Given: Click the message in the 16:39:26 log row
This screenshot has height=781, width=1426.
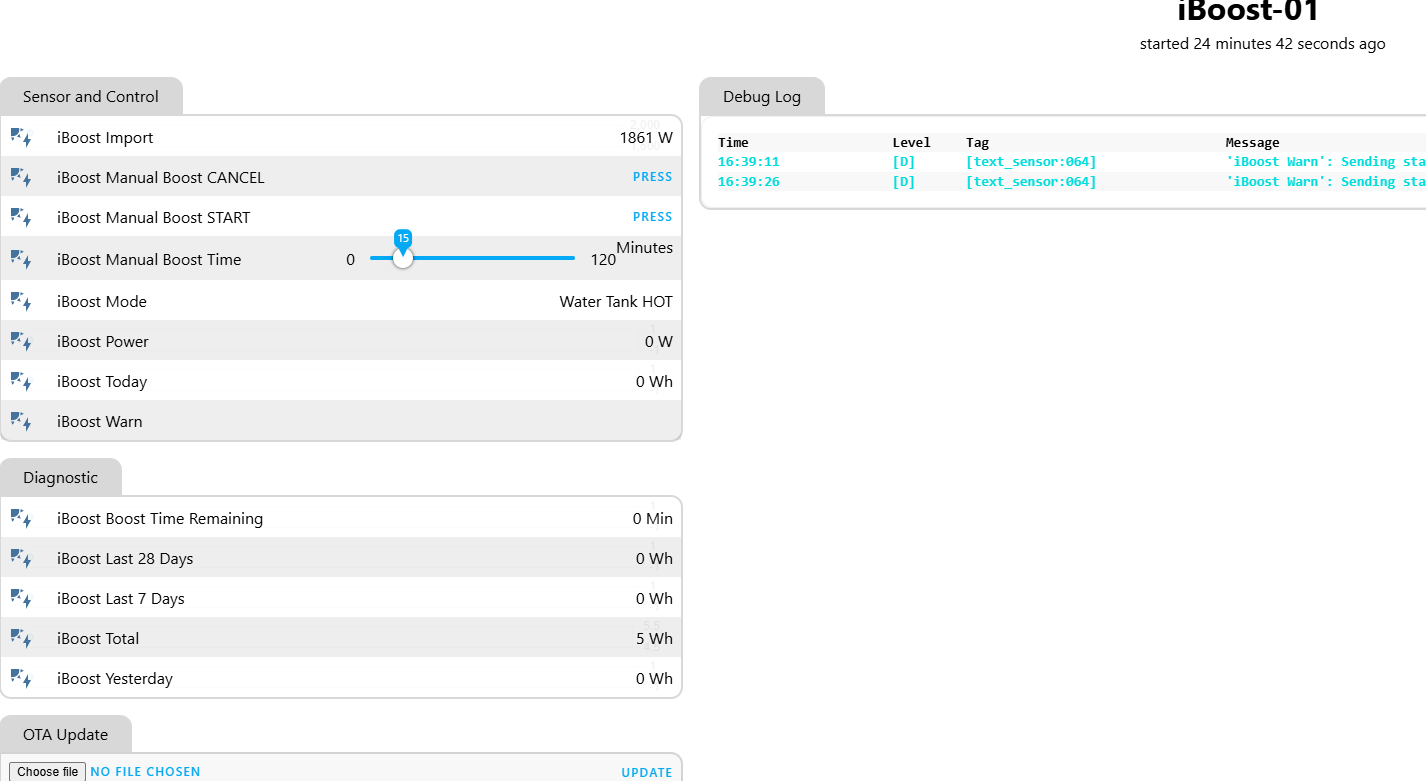Looking at the screenshot, I should [1326, 182].
